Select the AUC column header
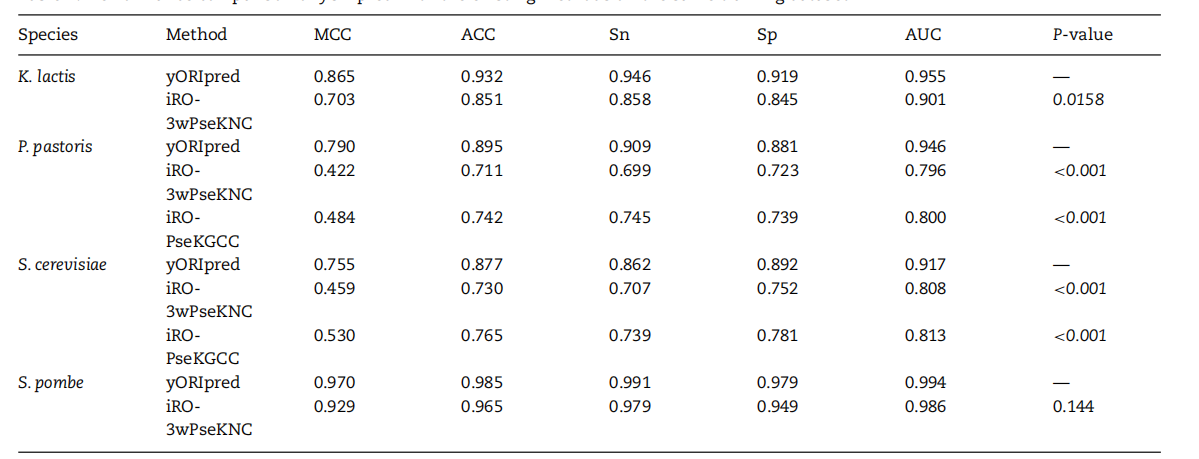This screenshot has height=459, width=1199. click(x=923, y=34)
